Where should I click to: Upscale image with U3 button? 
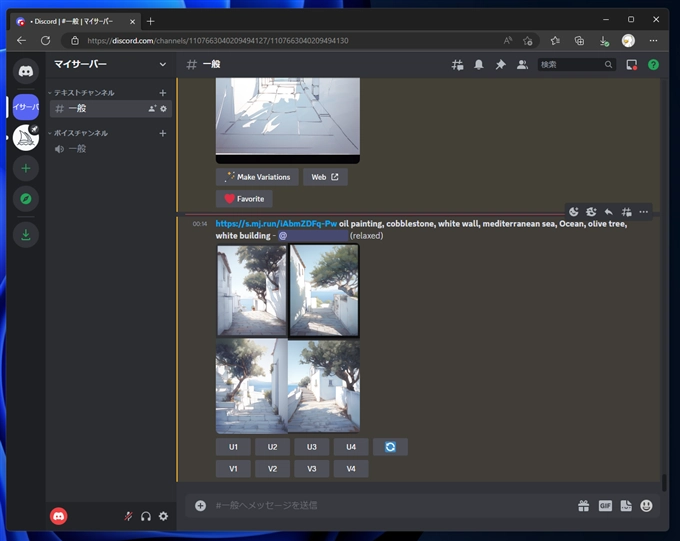pos(311,447)
